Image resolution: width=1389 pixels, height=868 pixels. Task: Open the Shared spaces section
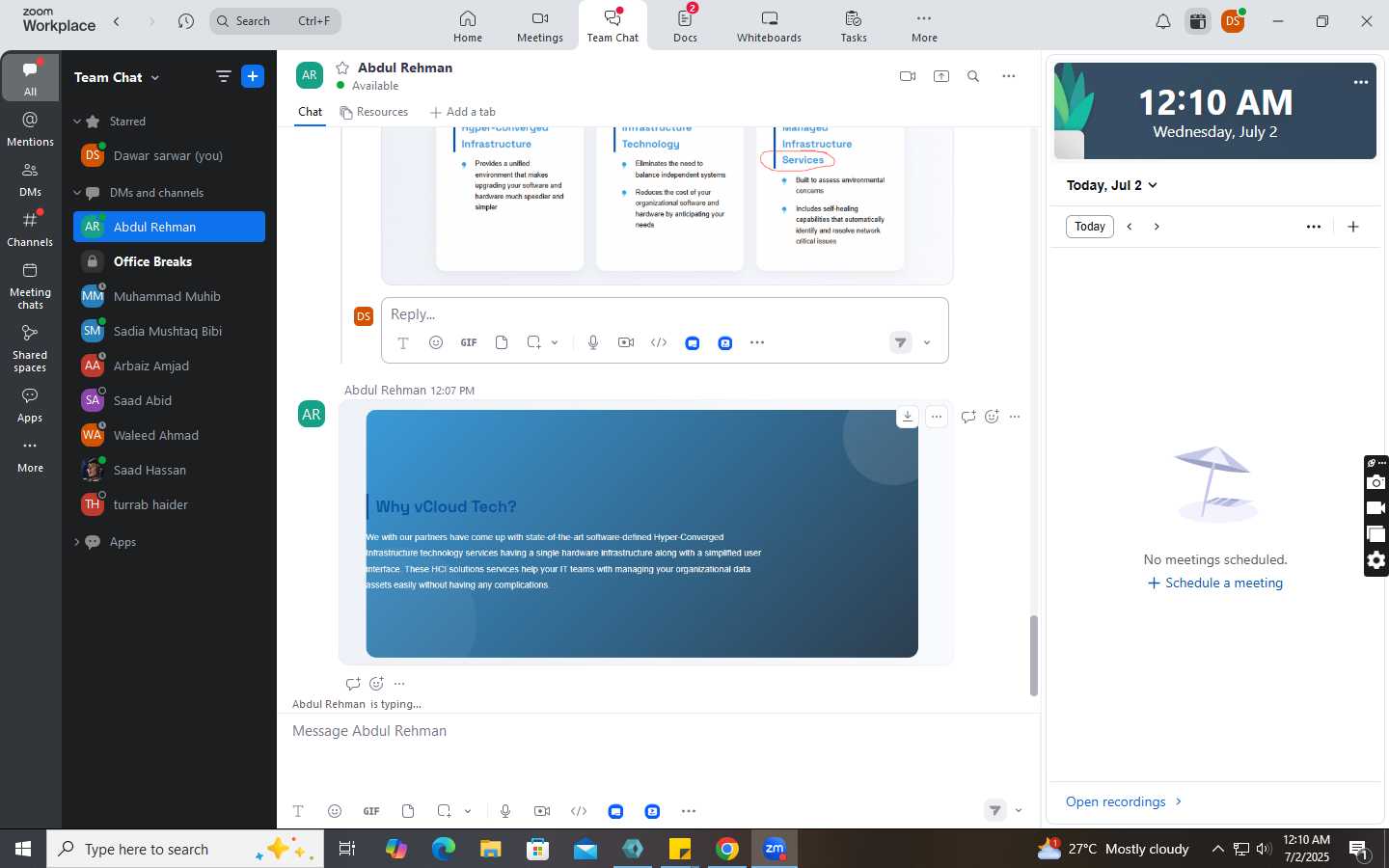point(30,348)
